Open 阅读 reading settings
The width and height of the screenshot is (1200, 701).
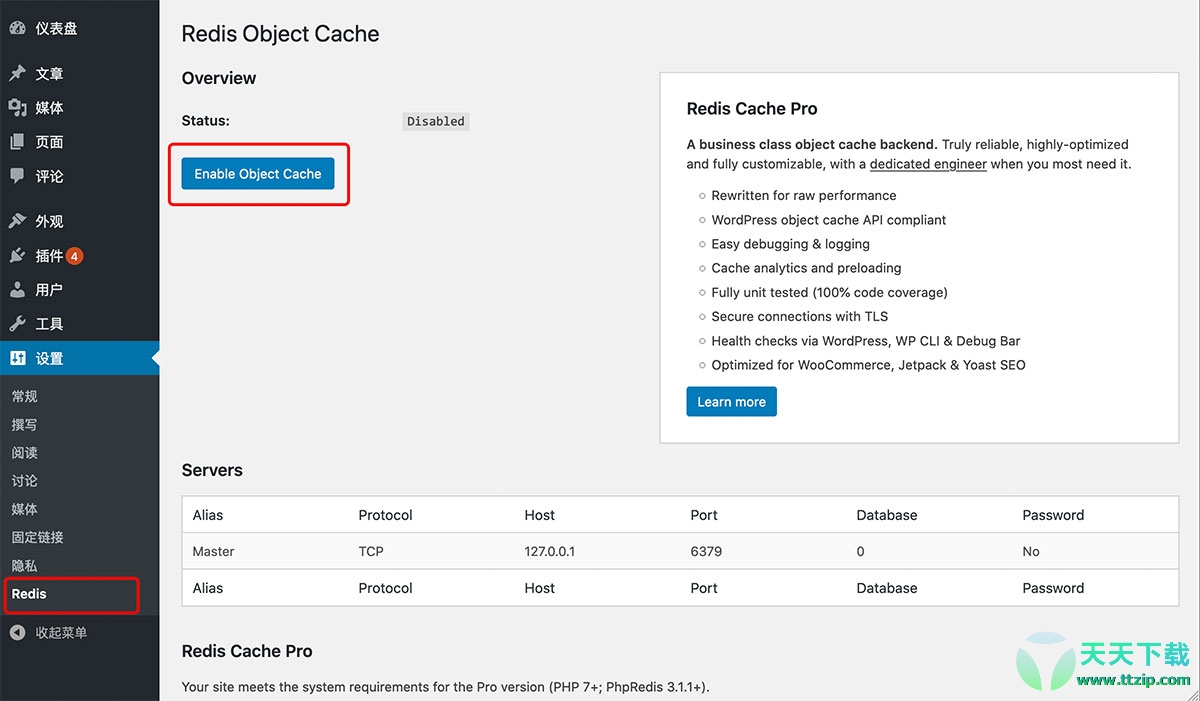pyautogui.click(x=25, y=453)
